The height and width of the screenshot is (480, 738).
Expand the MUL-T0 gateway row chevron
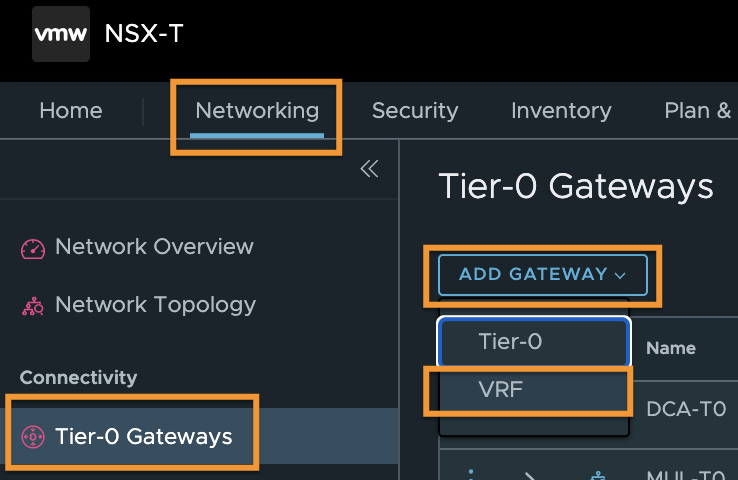(530, 476)
